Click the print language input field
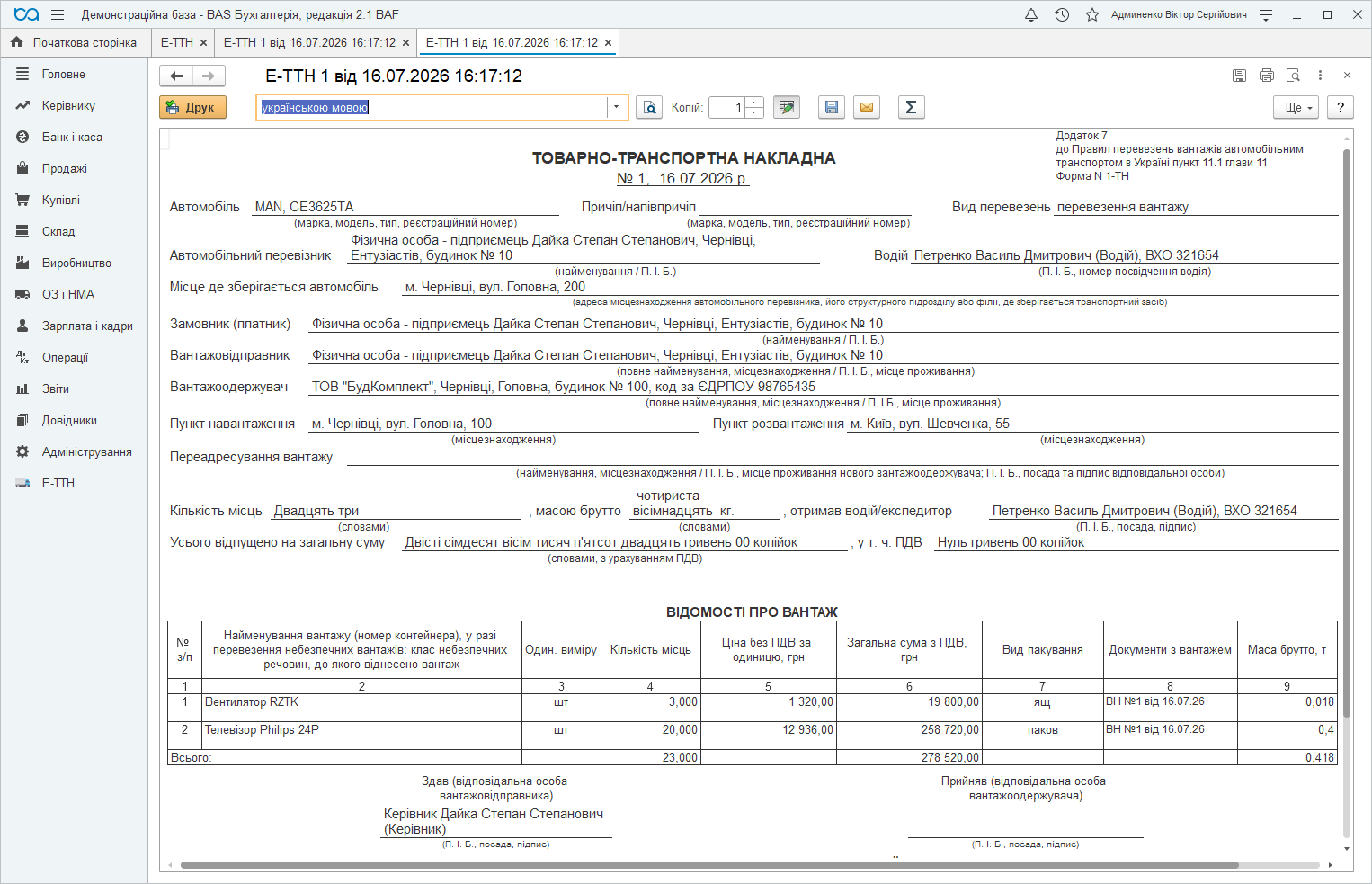 click(x=432, y=107)
